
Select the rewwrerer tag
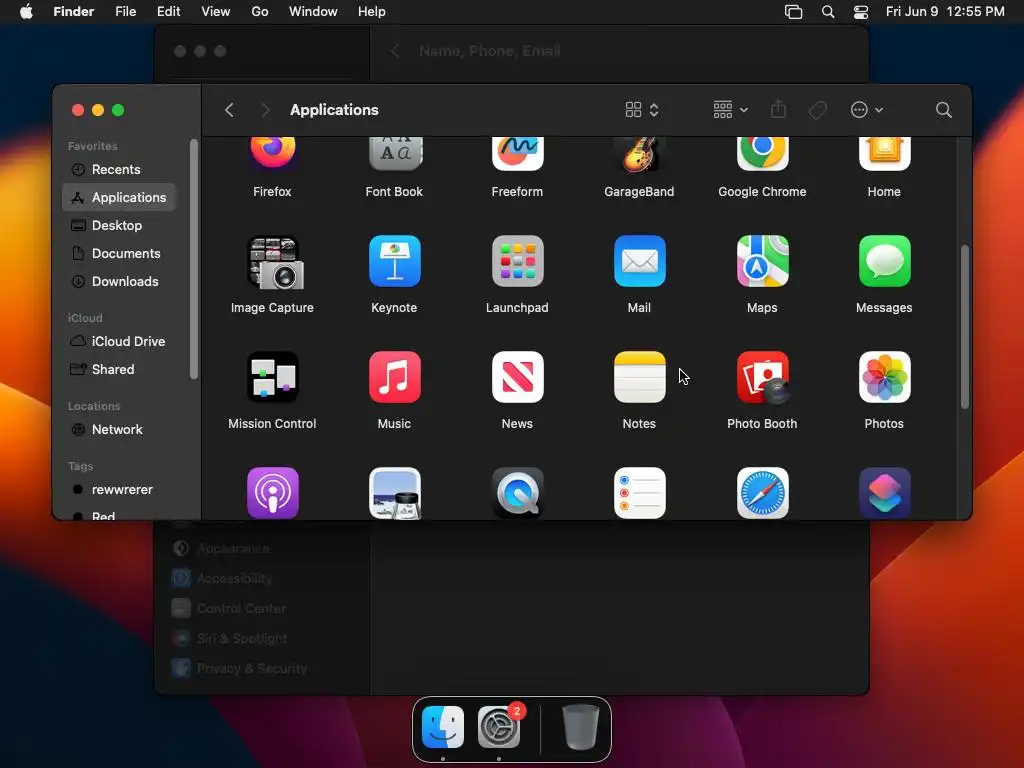click(119, 490)
